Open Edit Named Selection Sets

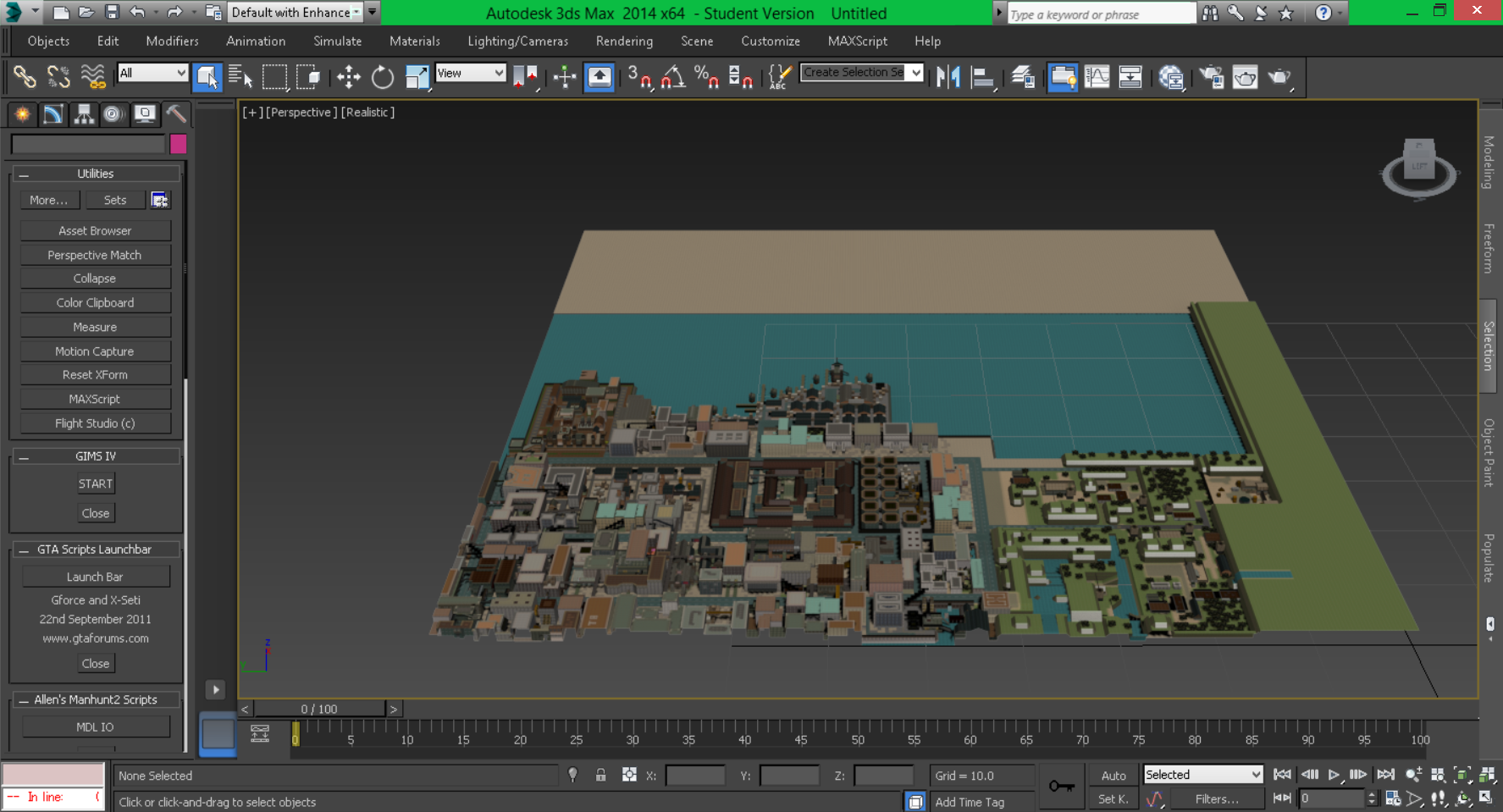pos(780,77)
